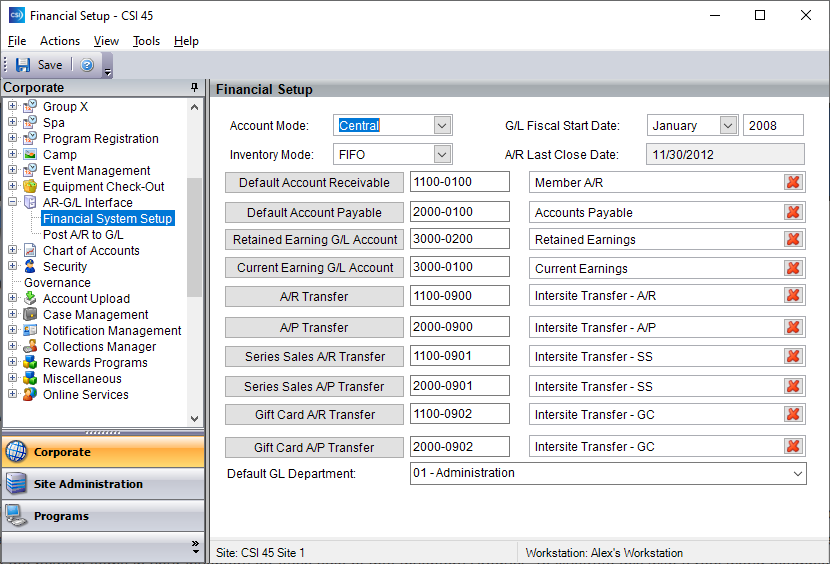The height and width of the screenshot is (564, 830).
Task: Select Post A/R to G/L tree item
Action: [x=83, y=235]
